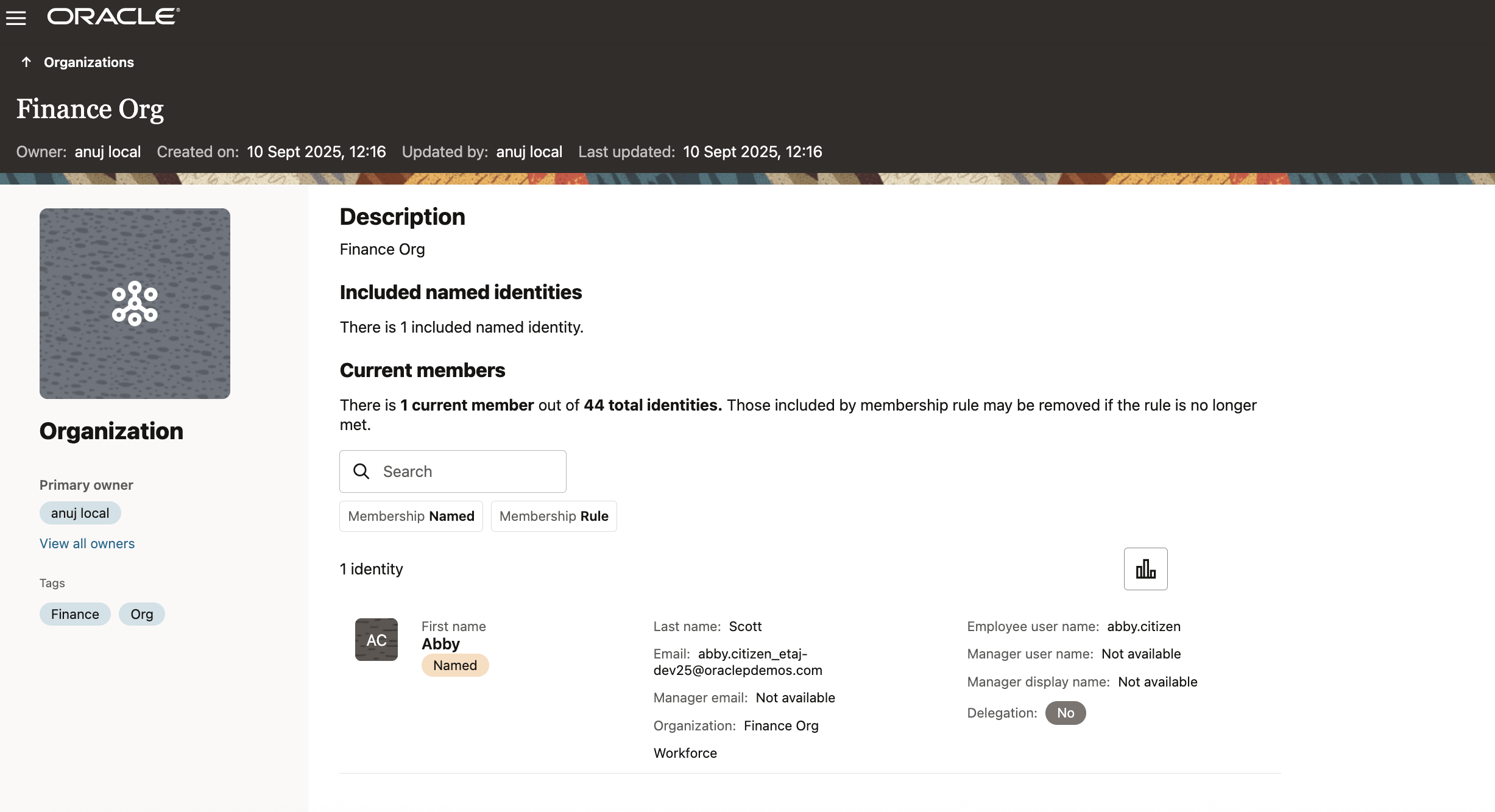Select the Org tag
This screenshot has width=1495, height=812.
coord(142,614)
